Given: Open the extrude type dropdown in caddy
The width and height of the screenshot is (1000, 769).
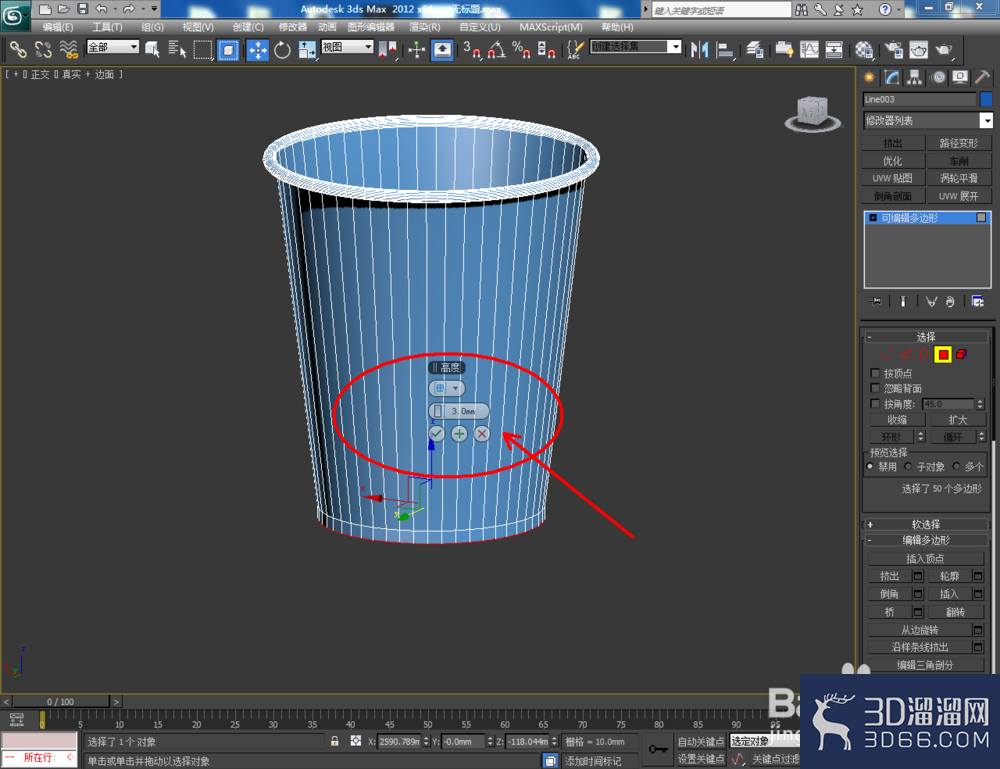Looking at the screenshot, I should point(446,388).
